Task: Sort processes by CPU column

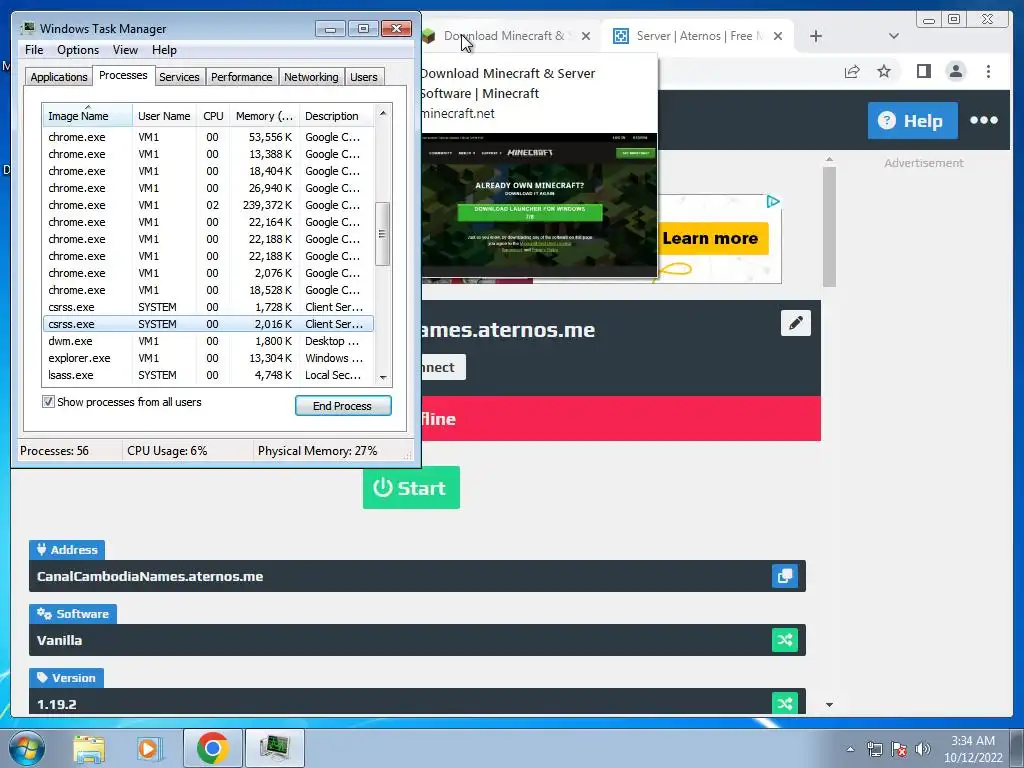Action: [213, 116]
